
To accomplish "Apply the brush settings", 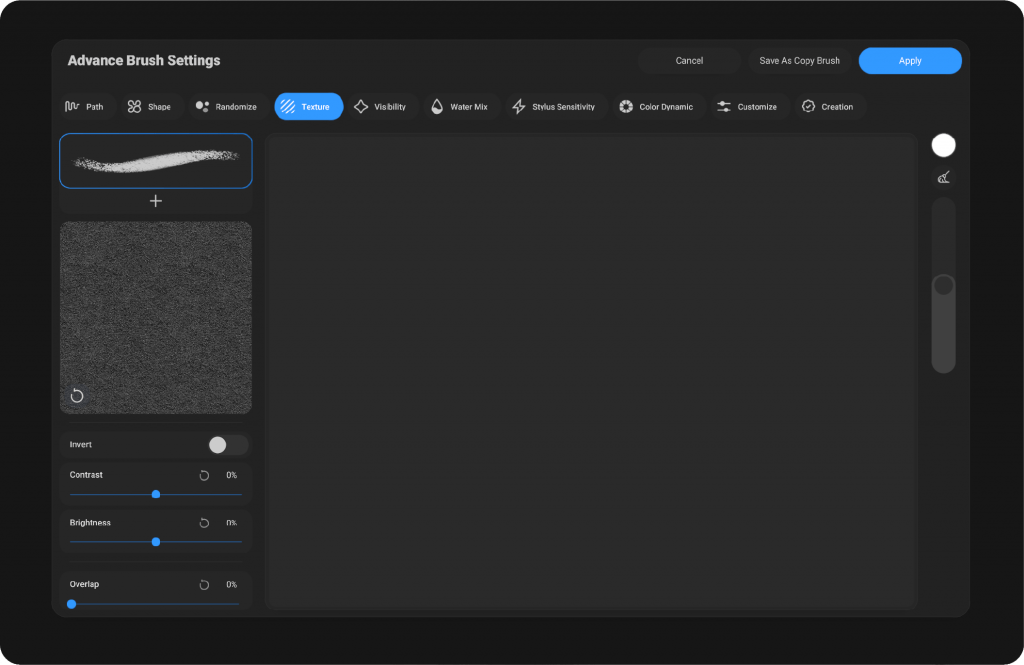I will tap(909, 61).
